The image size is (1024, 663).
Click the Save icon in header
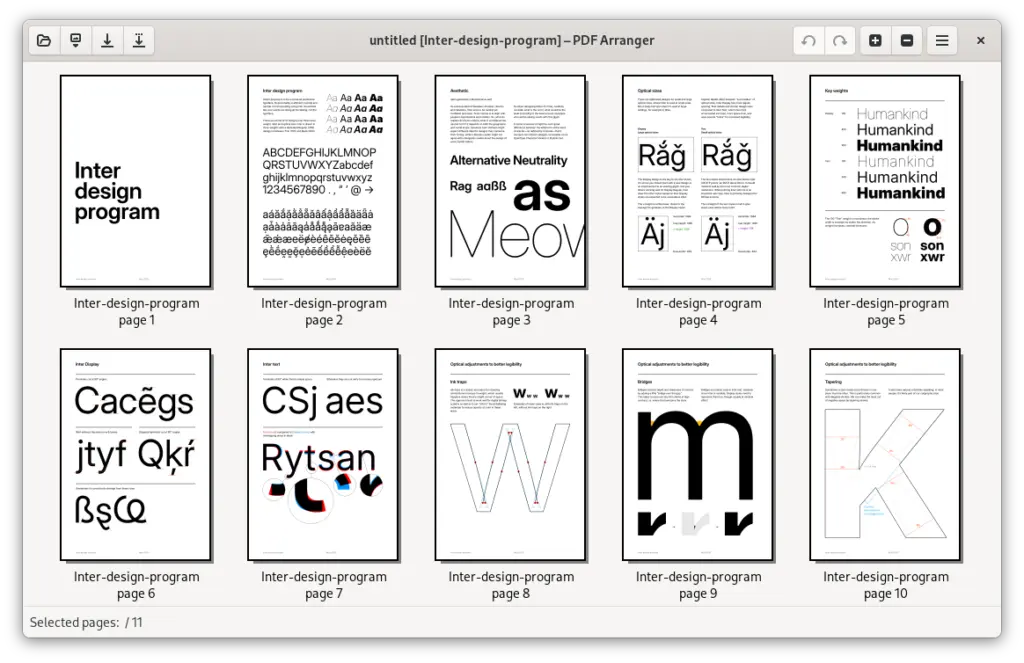click(x=106, y=41)
